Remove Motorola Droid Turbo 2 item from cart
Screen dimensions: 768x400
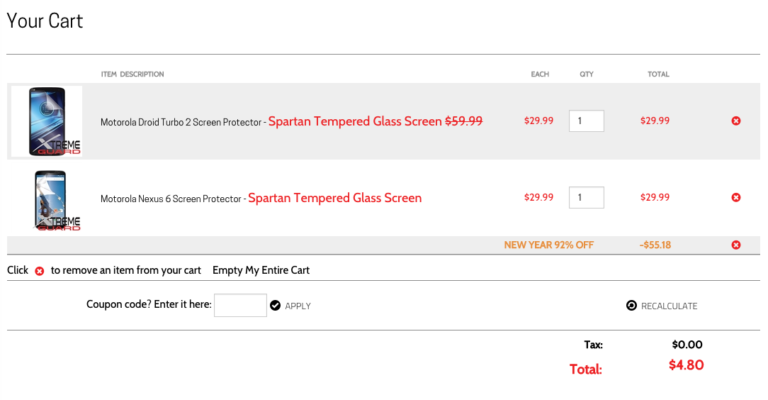736,121
